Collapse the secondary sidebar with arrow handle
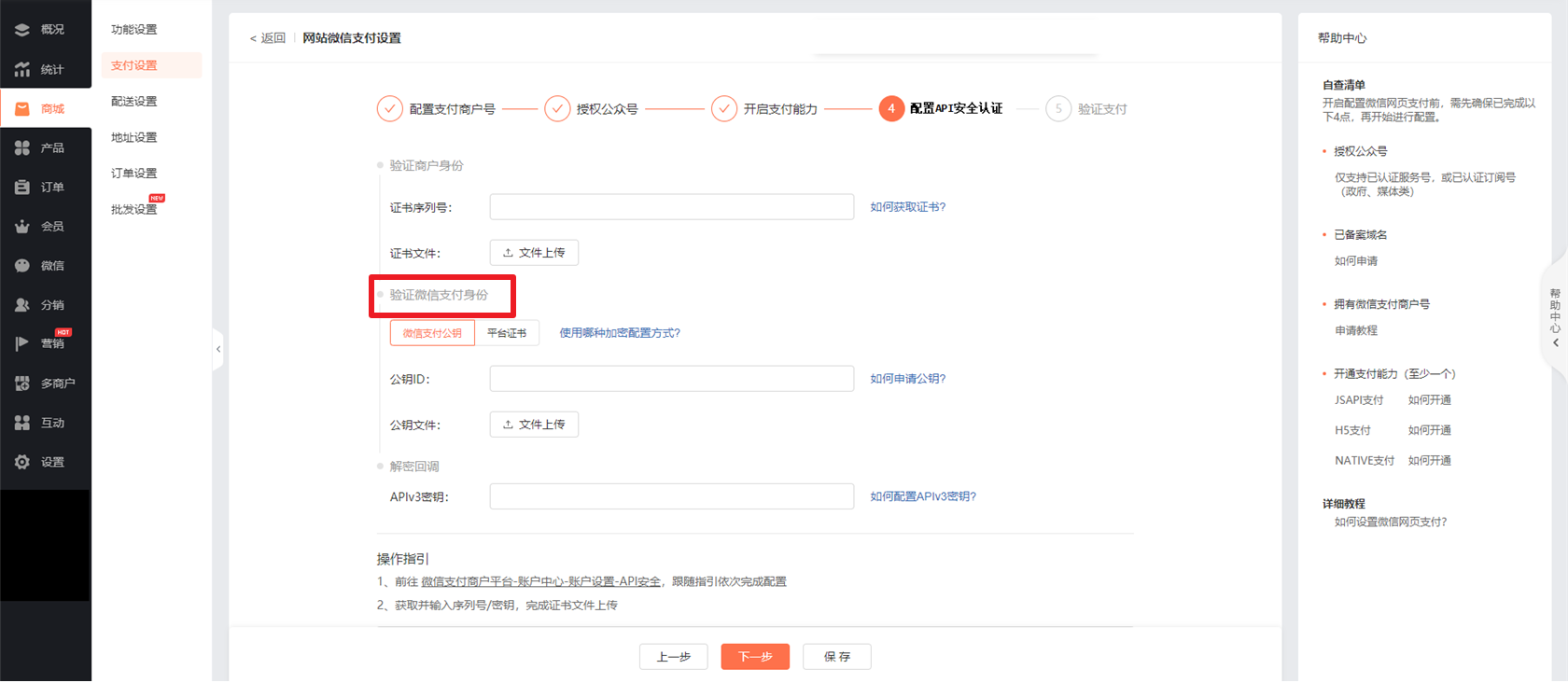Image resolution: width=1568 pixels, height=683 pixels. (x=218, y=349)
